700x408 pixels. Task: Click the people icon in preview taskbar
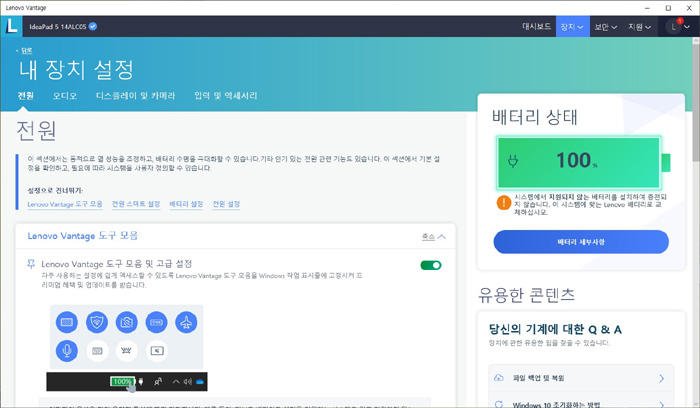158,382
